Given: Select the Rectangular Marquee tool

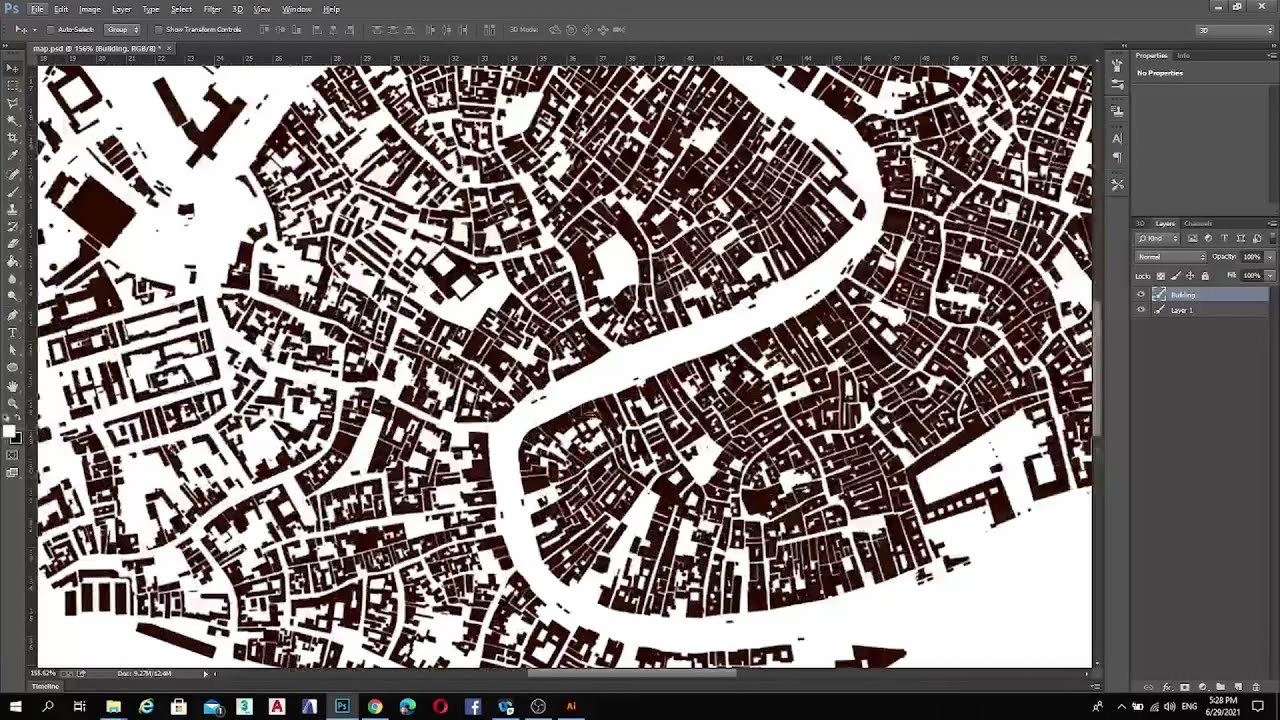Looking at the screenshot, I should pyautogui.click(x=13, y=85).
